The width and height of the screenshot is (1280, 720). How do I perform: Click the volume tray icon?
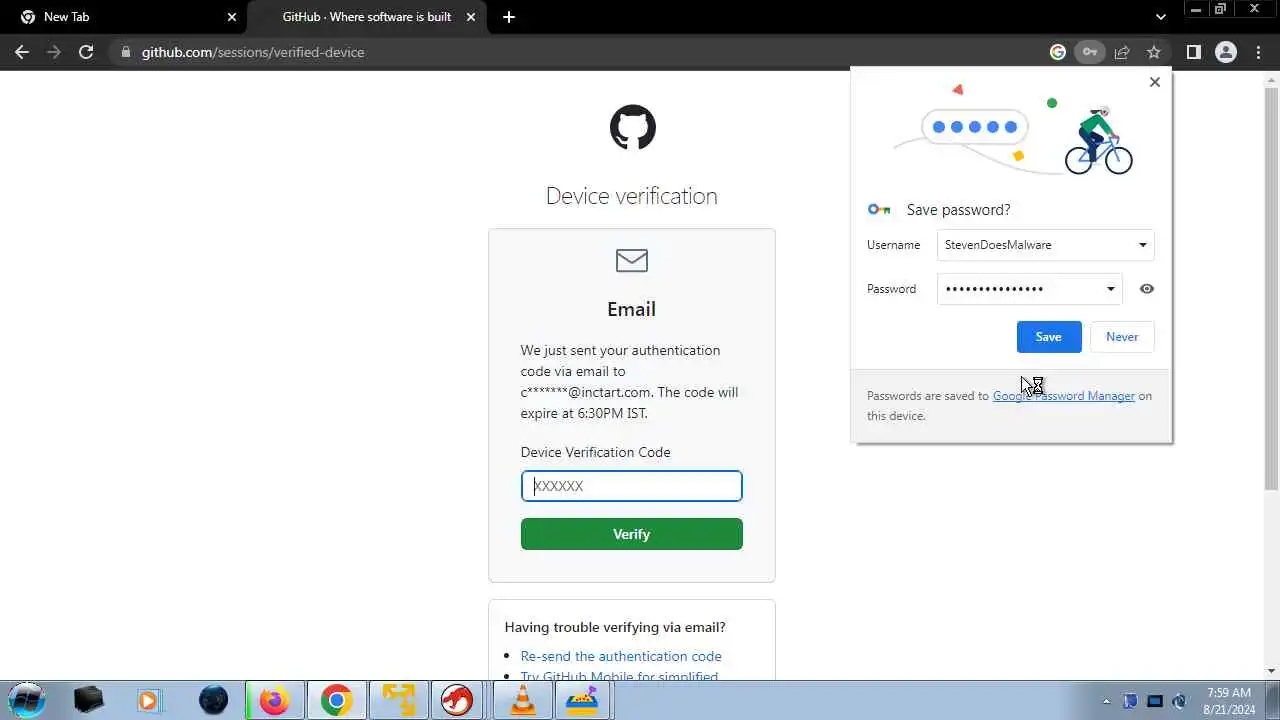point(1180,701)
